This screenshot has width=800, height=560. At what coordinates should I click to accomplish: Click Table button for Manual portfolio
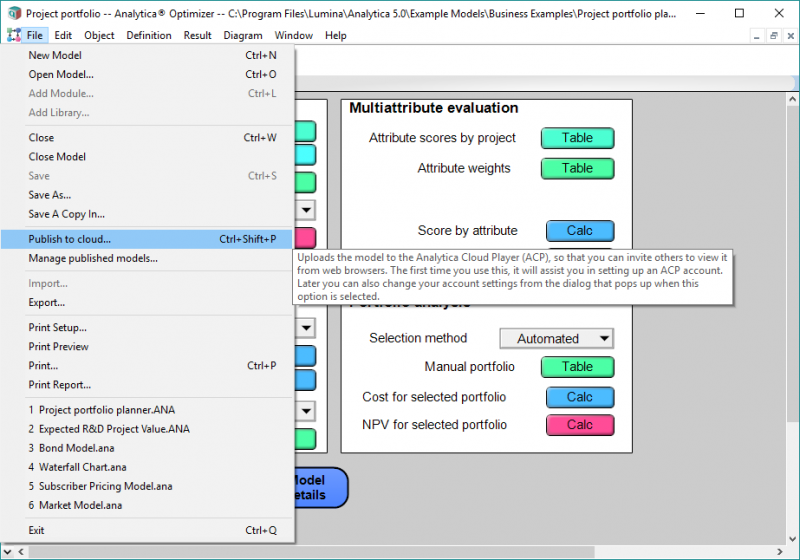[578, 367]
